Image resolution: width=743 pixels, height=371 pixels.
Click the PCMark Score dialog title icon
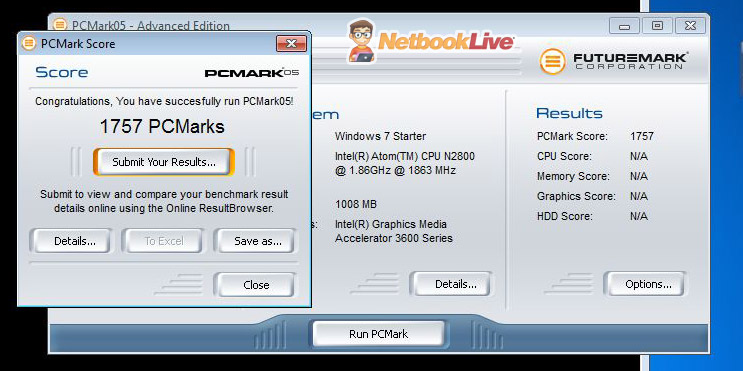pyautogui.click(x=29, y=44)
